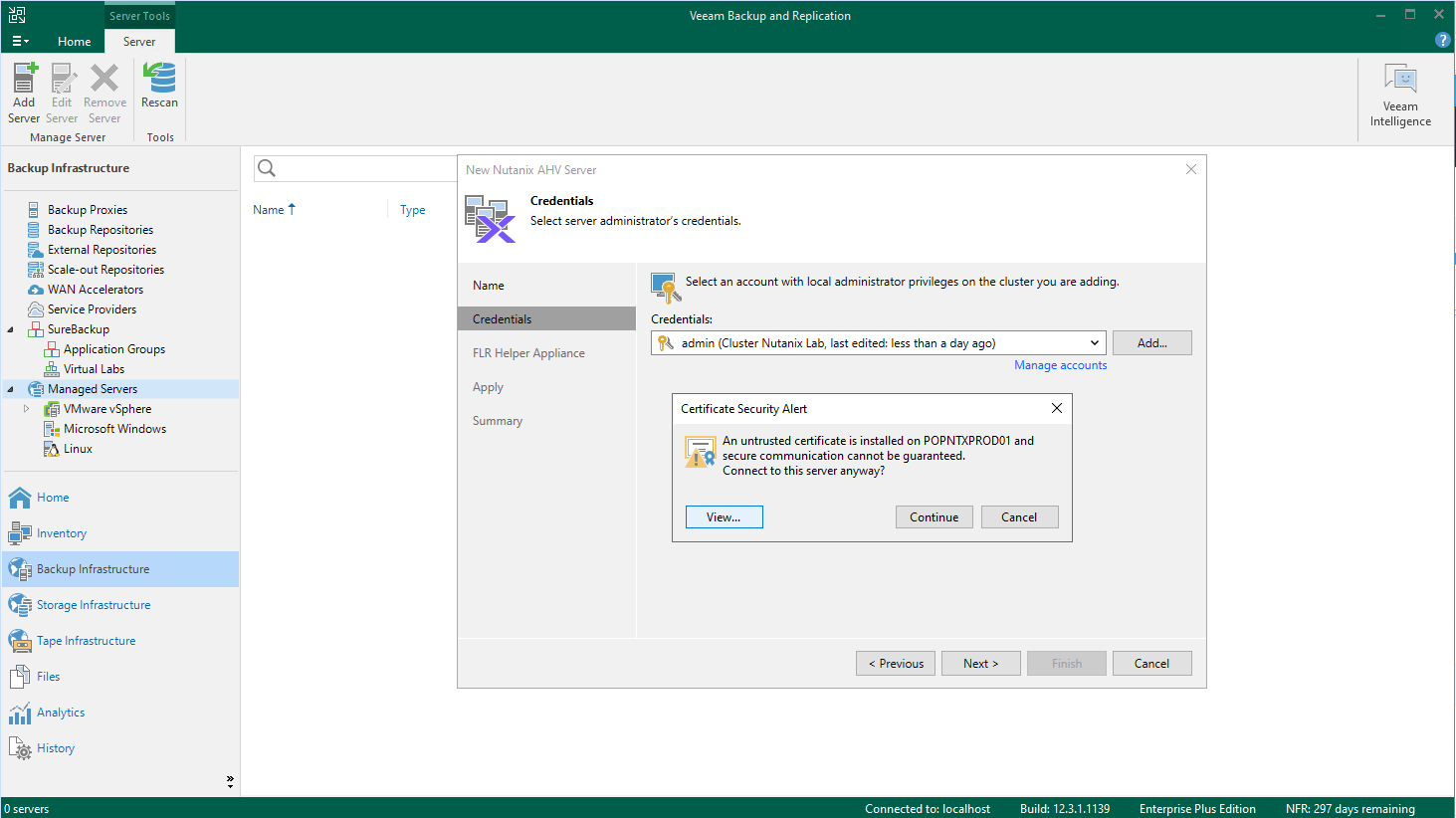Screen dimensions: 1456x818
Task: Select Service Providers tree node
Action: pos(92,309)
